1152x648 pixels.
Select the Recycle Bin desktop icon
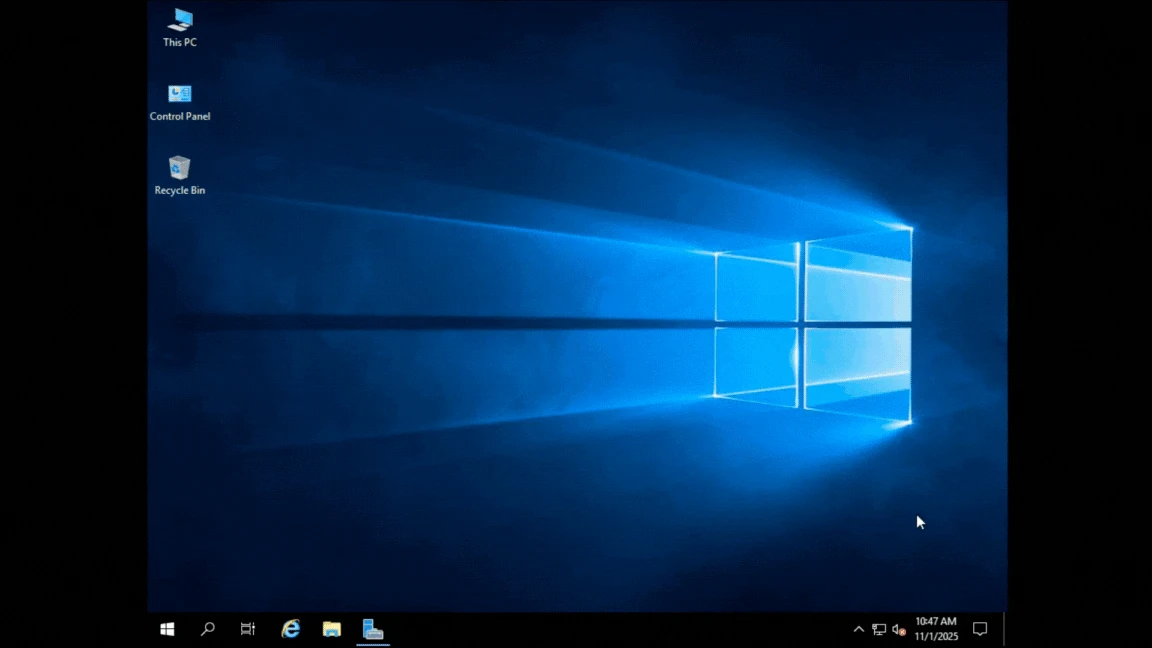tap(180, 168)
